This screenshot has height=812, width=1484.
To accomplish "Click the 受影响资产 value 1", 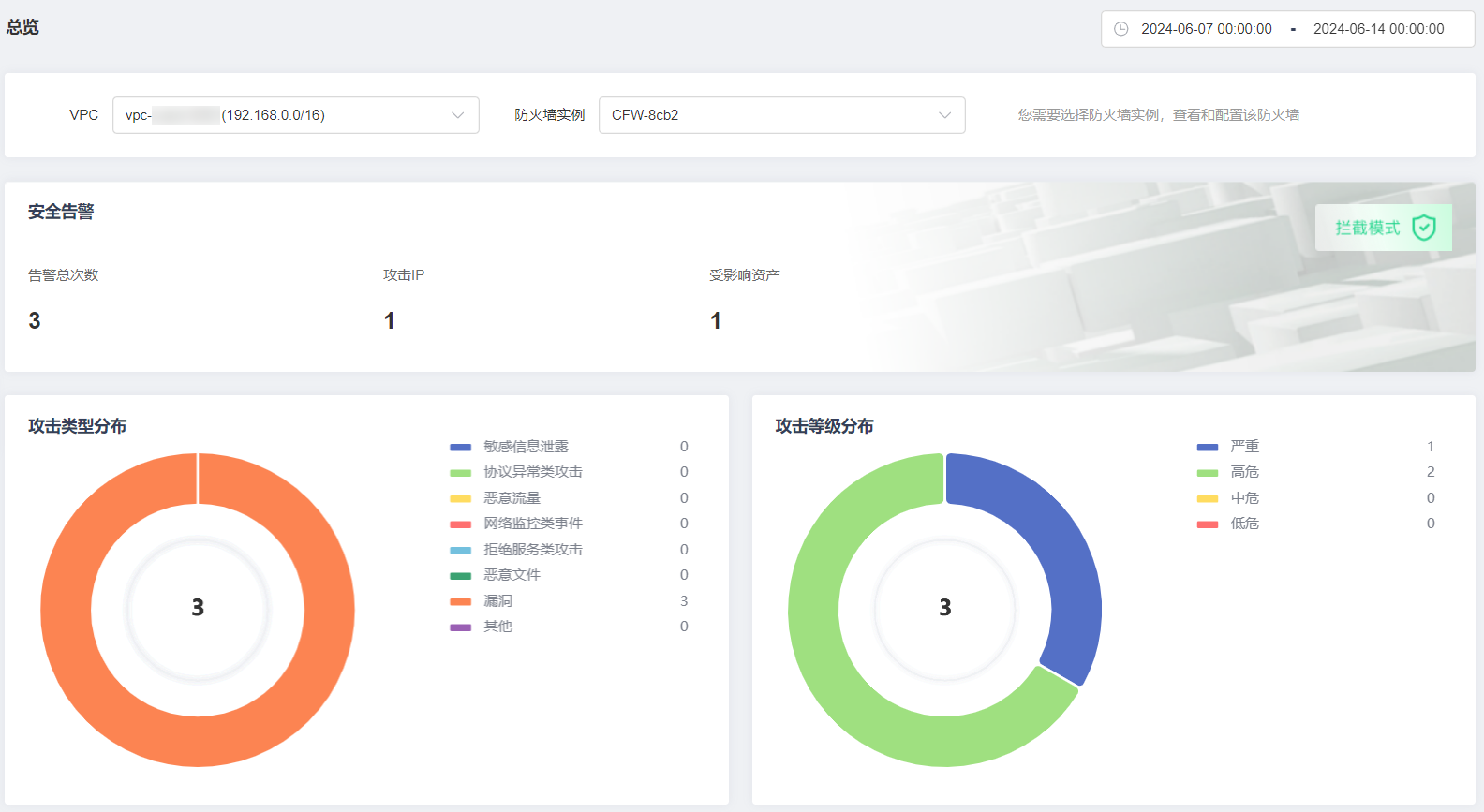I will [716, 321].
